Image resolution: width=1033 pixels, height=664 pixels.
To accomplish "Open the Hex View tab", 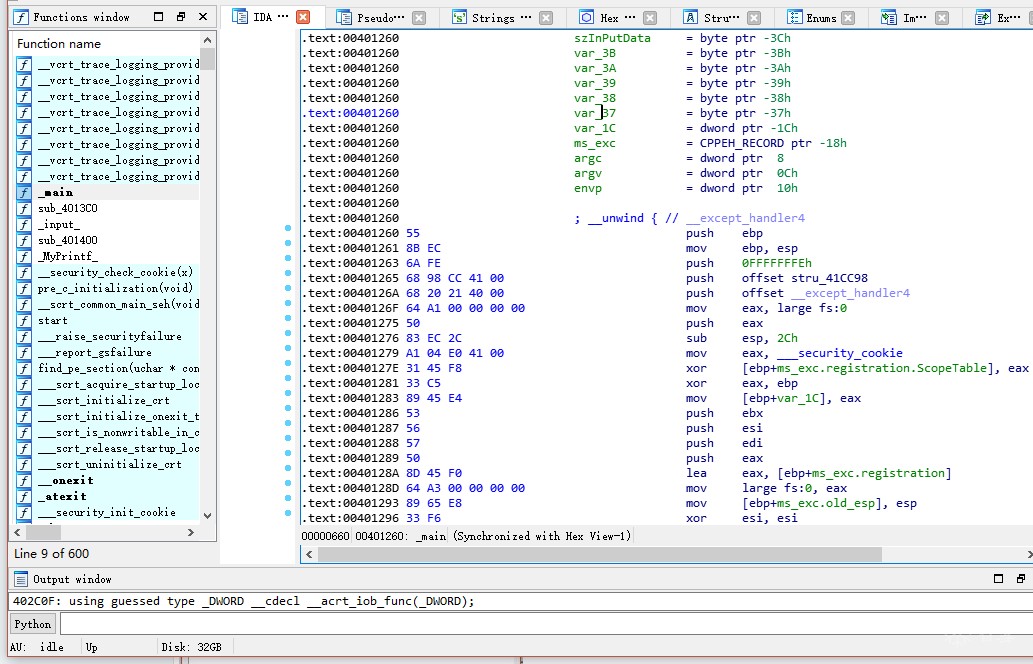I will (x=609, y=18).
